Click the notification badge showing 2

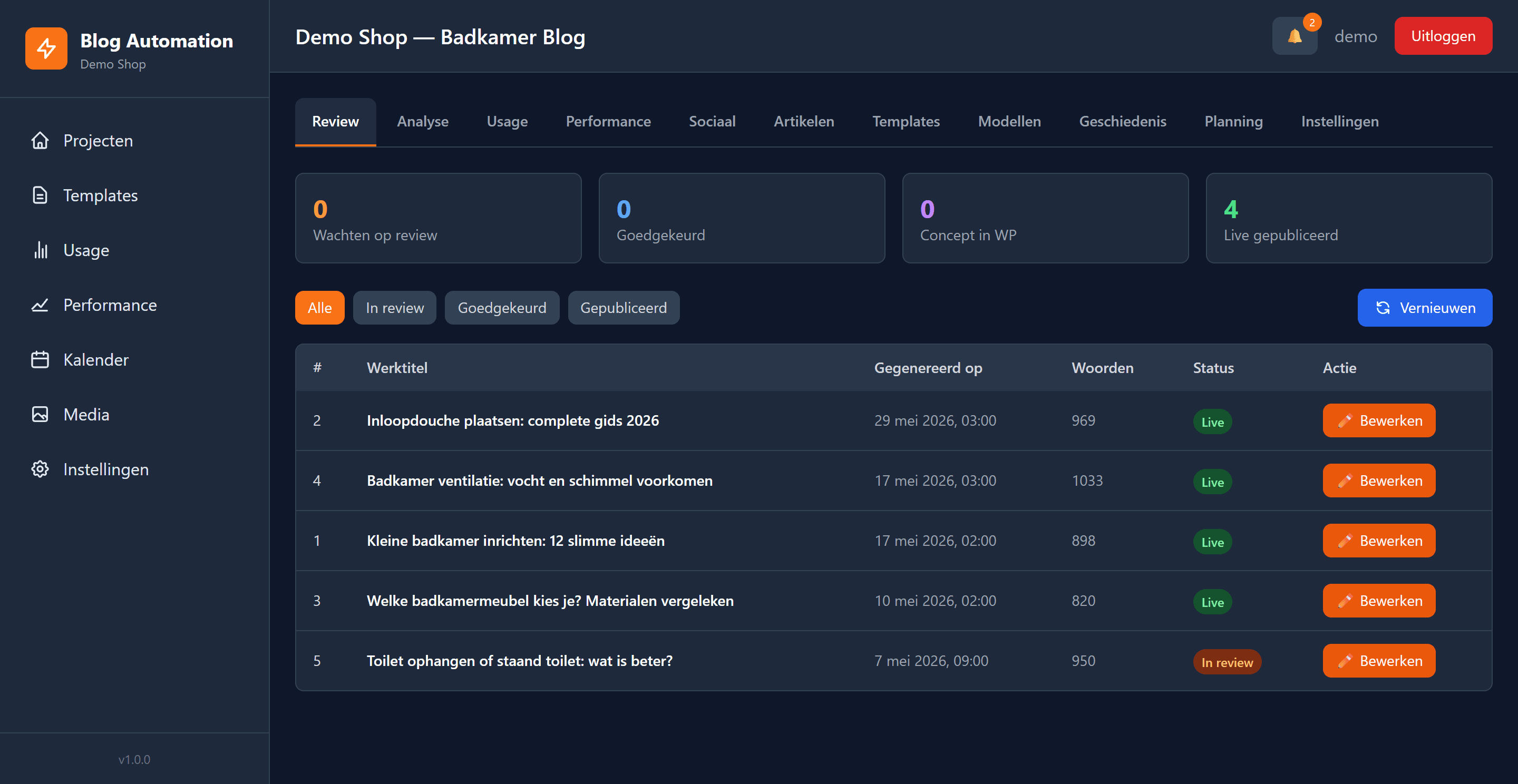[1312, 22]
